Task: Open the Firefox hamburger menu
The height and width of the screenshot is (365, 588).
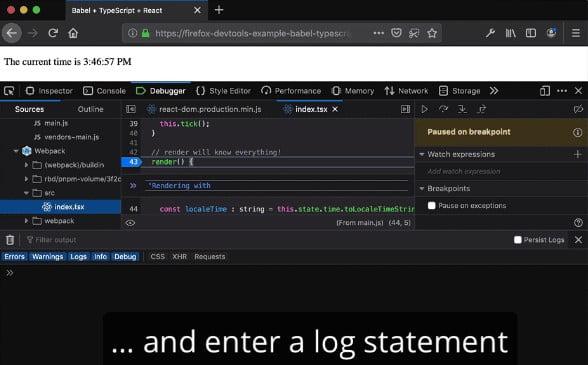Action: point(576,33)
